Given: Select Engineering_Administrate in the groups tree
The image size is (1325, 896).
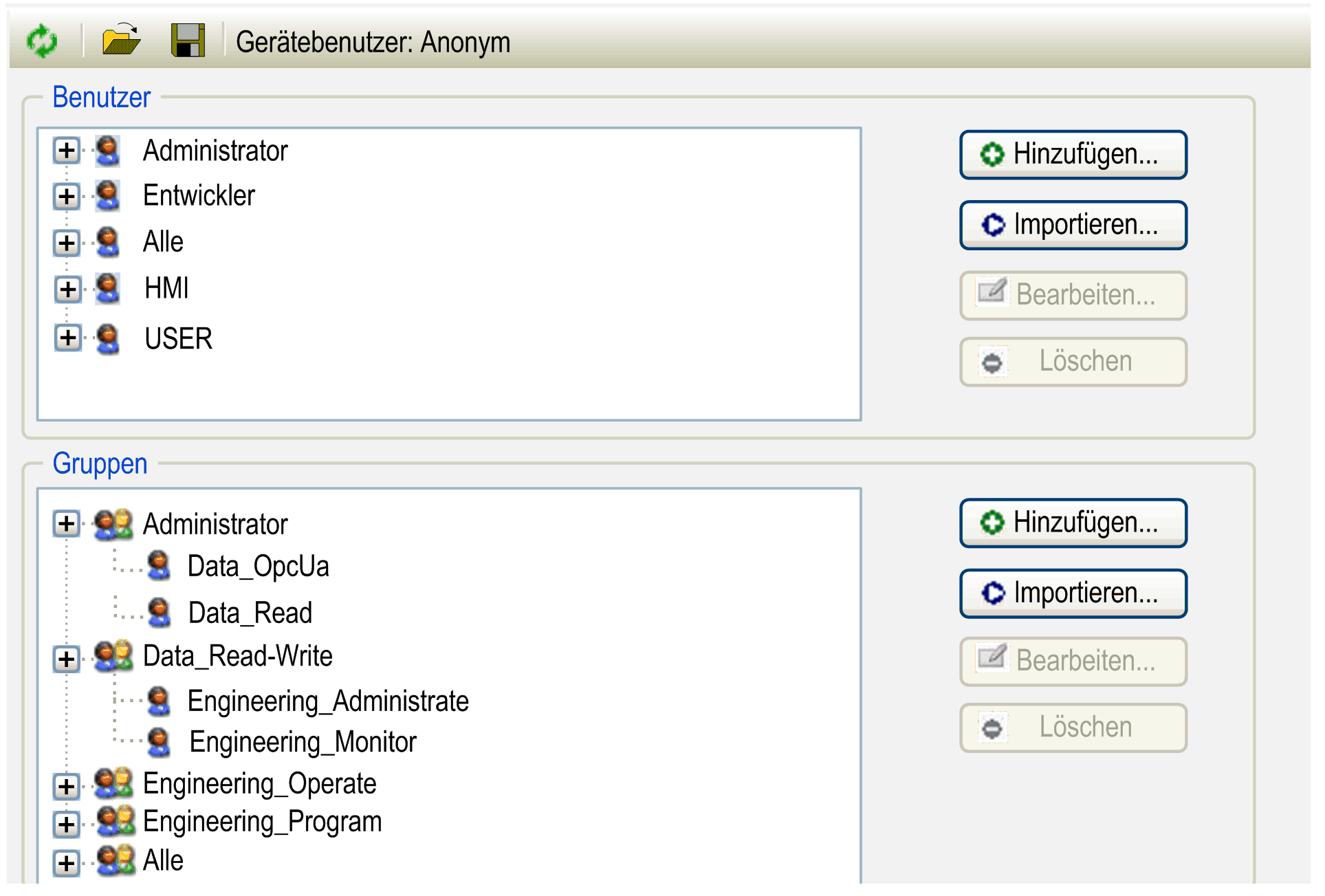Looking at the screenshot, I should click(328, 701).
